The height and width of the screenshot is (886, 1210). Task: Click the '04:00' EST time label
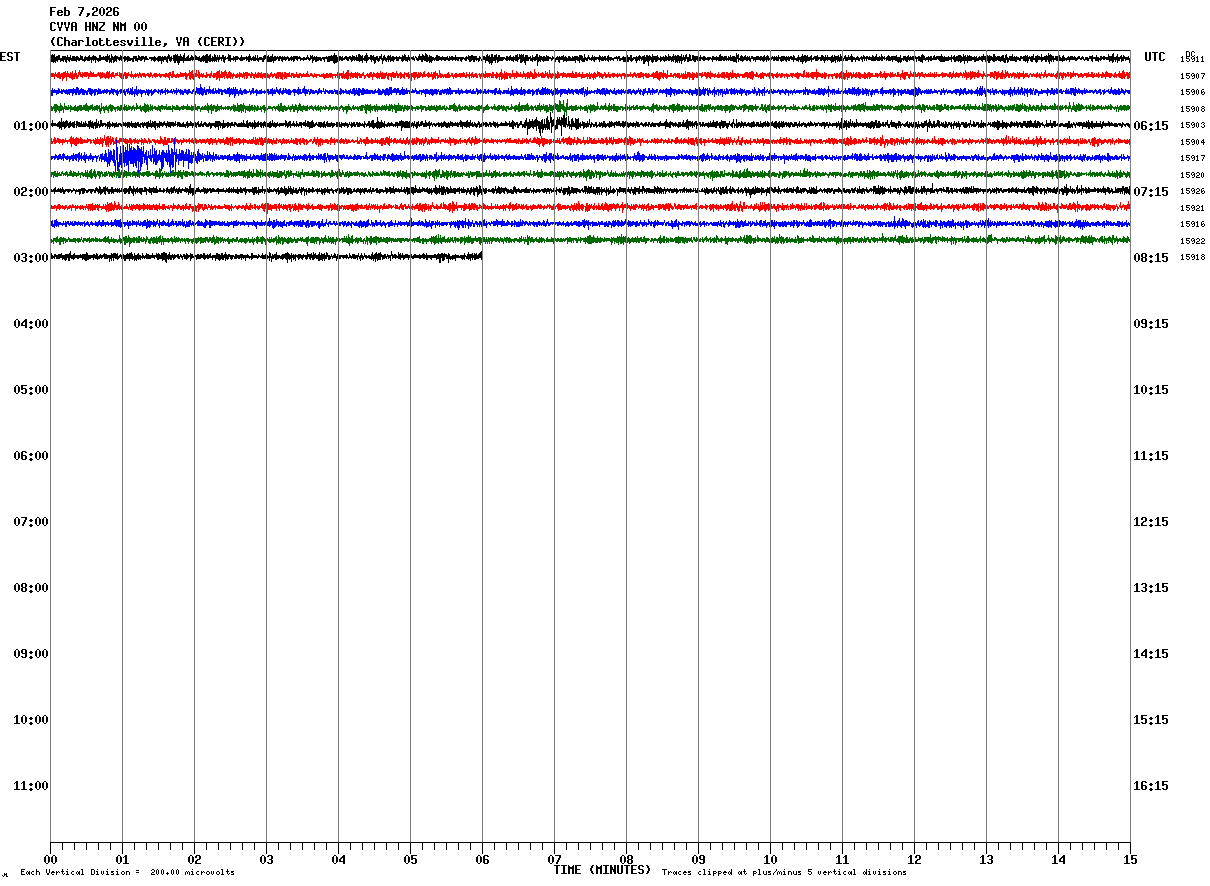31,324
